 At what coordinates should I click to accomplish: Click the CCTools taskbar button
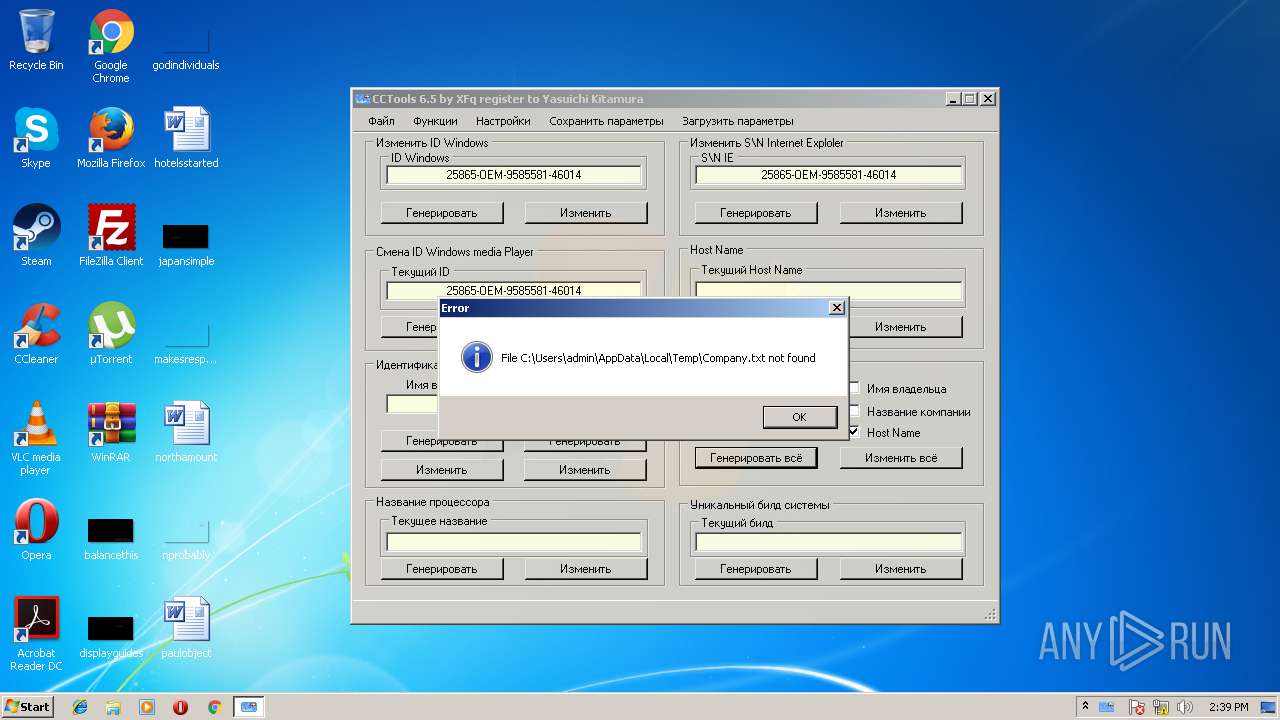click(248, 707)
